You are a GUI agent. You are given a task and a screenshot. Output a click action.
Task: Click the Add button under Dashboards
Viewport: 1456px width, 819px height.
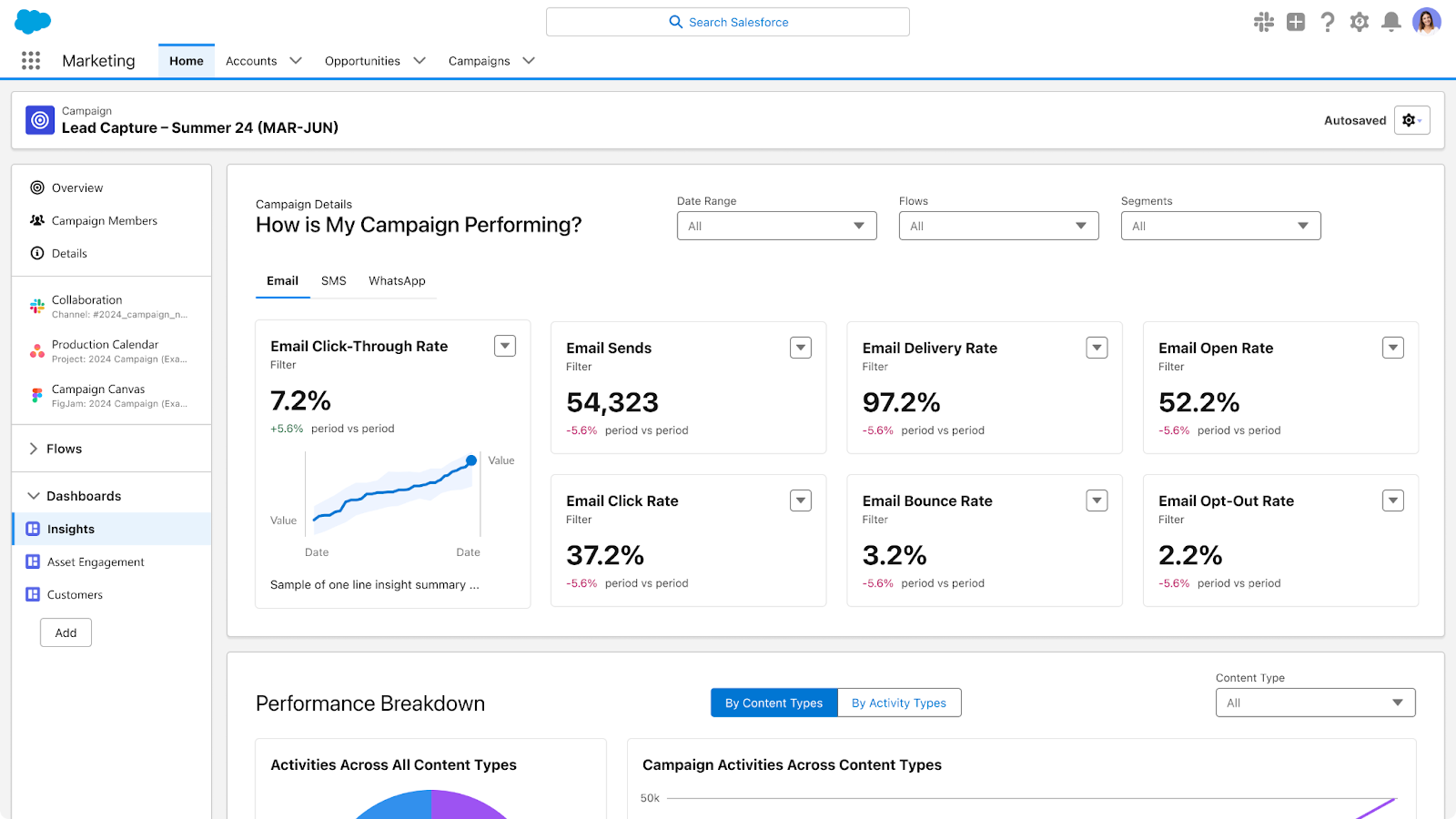click(65, 632)
